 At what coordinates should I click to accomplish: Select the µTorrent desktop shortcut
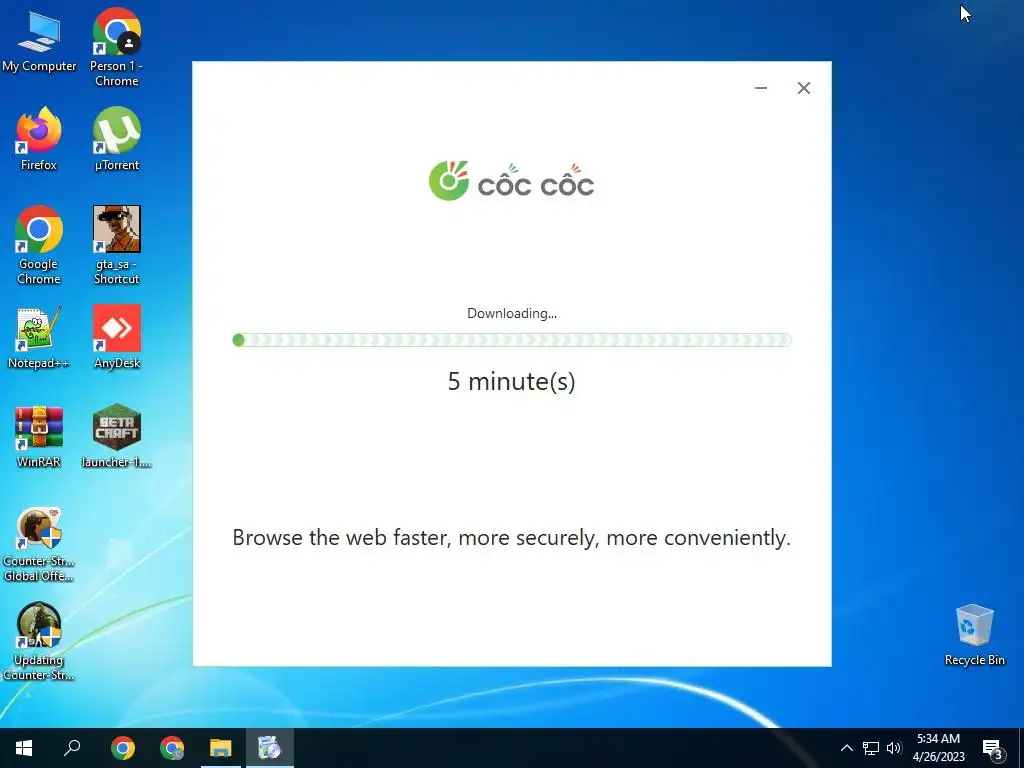[x=116, y=138]
